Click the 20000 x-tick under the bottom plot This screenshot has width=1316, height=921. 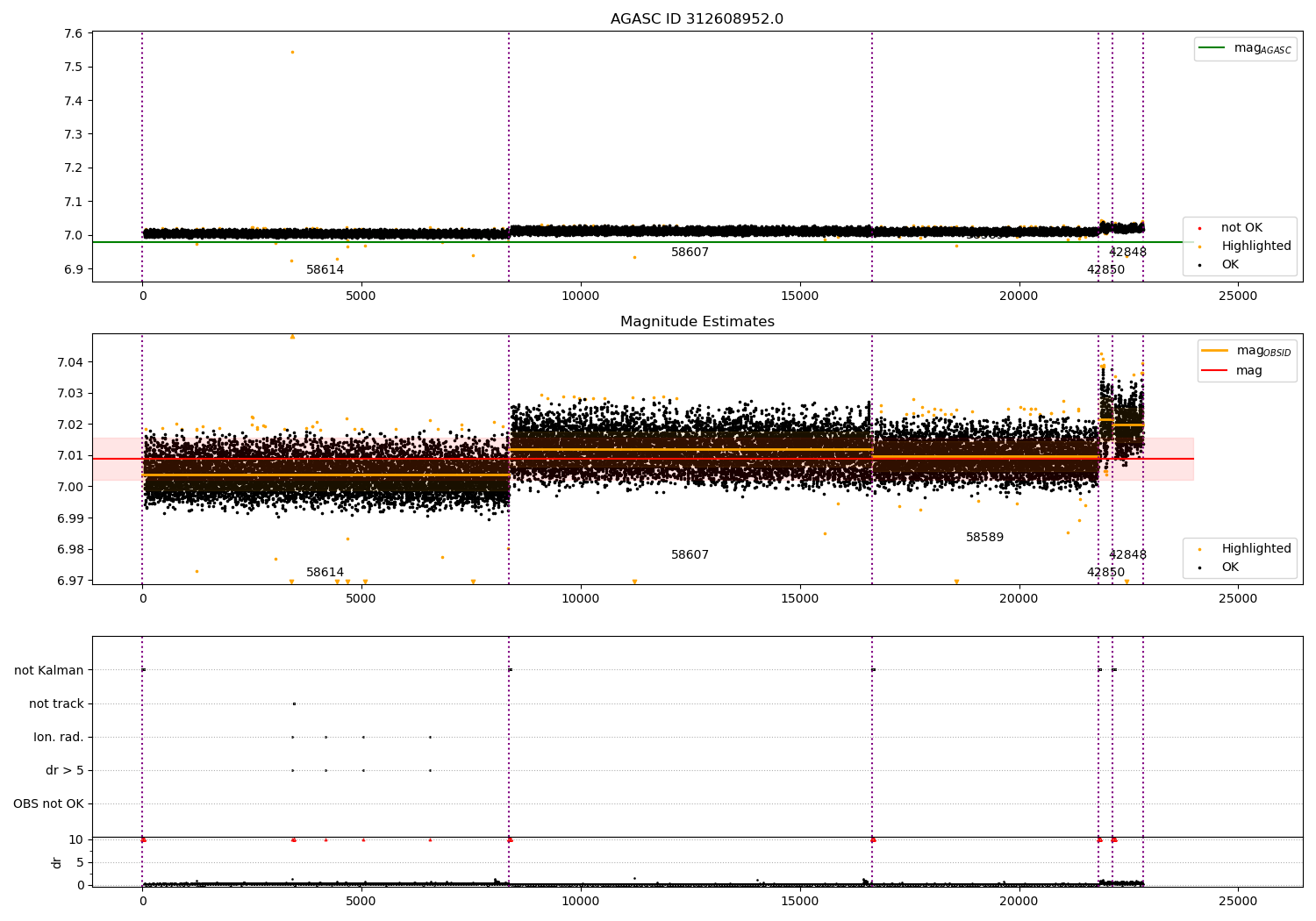pos(1019,901)
